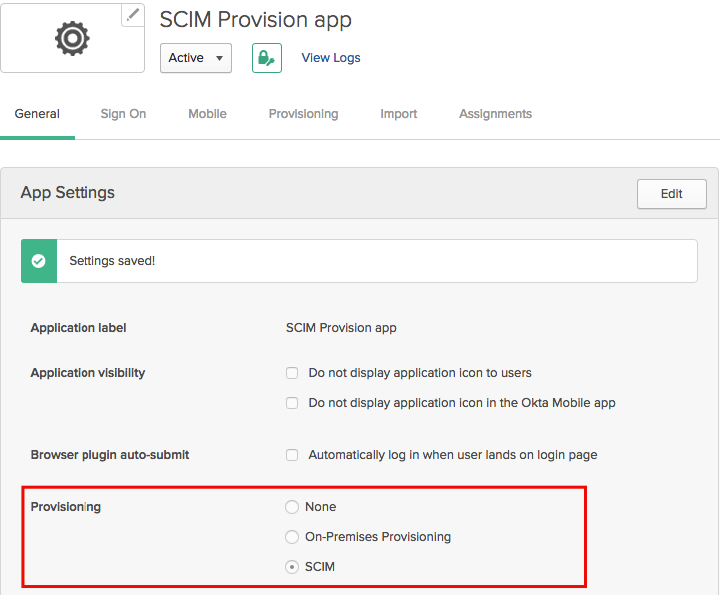
Task: Click the pencil edit logo icon
Action: click(x=132, y=15)
